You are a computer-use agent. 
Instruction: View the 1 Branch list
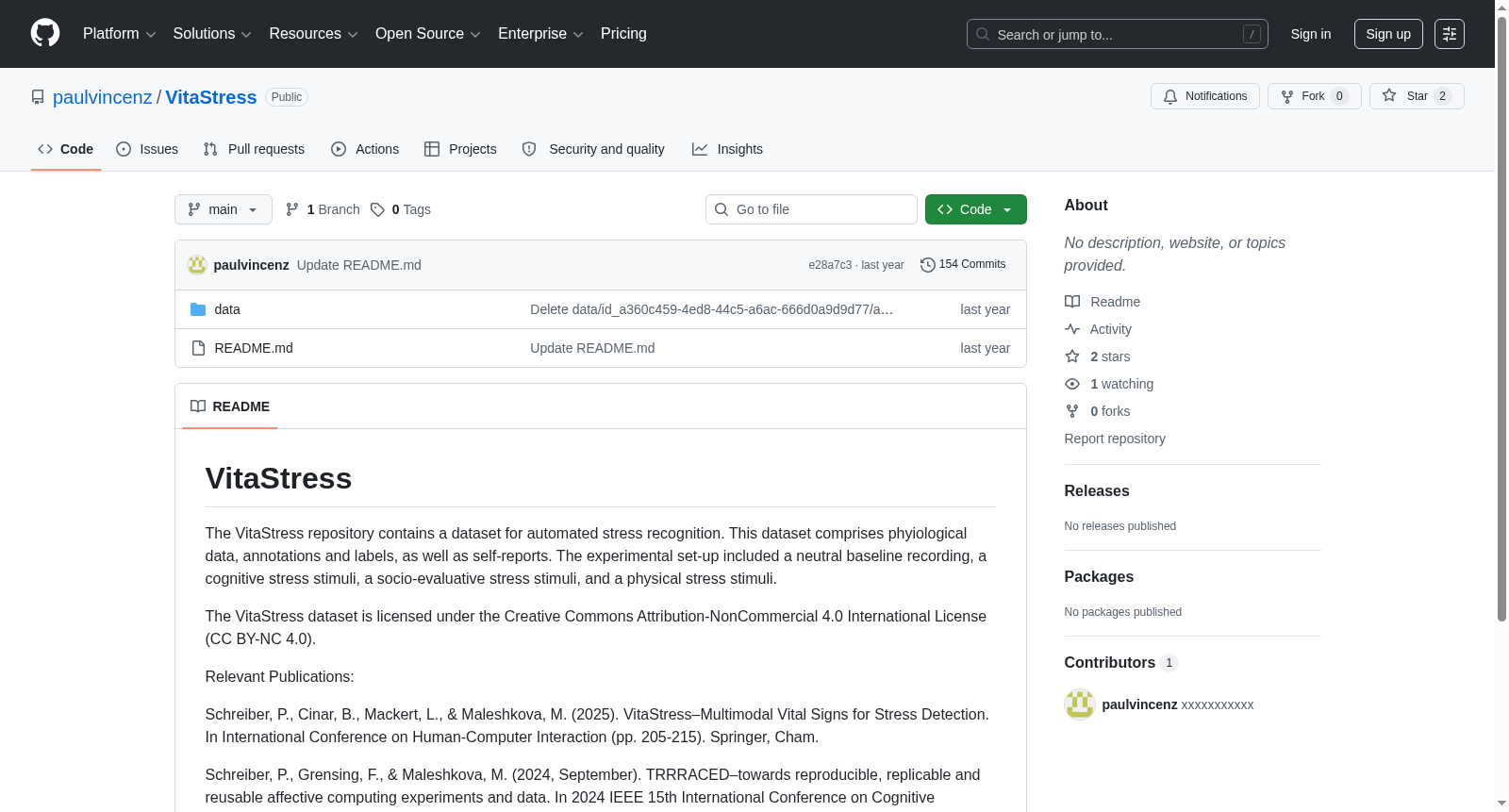323,209
